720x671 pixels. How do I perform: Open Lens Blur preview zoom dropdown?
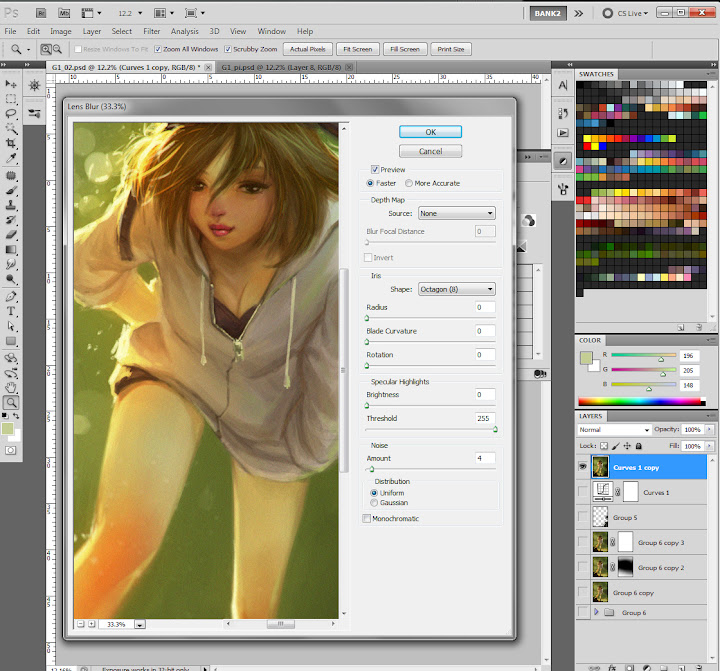point(141,624)
